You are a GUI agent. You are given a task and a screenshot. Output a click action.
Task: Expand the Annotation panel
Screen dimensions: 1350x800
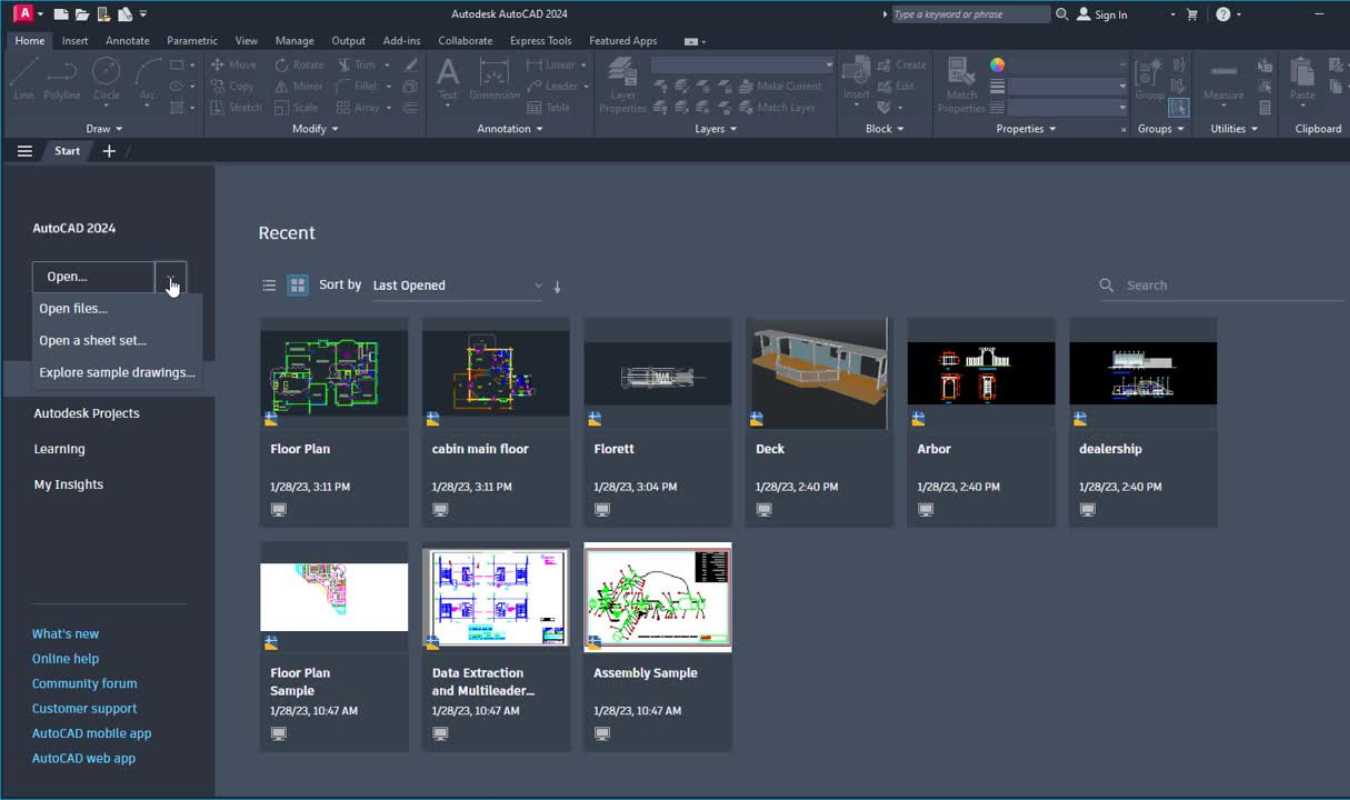pos(510,129)
